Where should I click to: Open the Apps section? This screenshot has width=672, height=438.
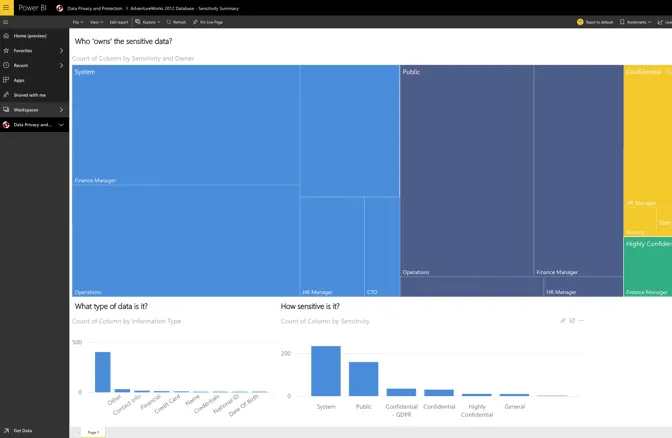(19, 80)
